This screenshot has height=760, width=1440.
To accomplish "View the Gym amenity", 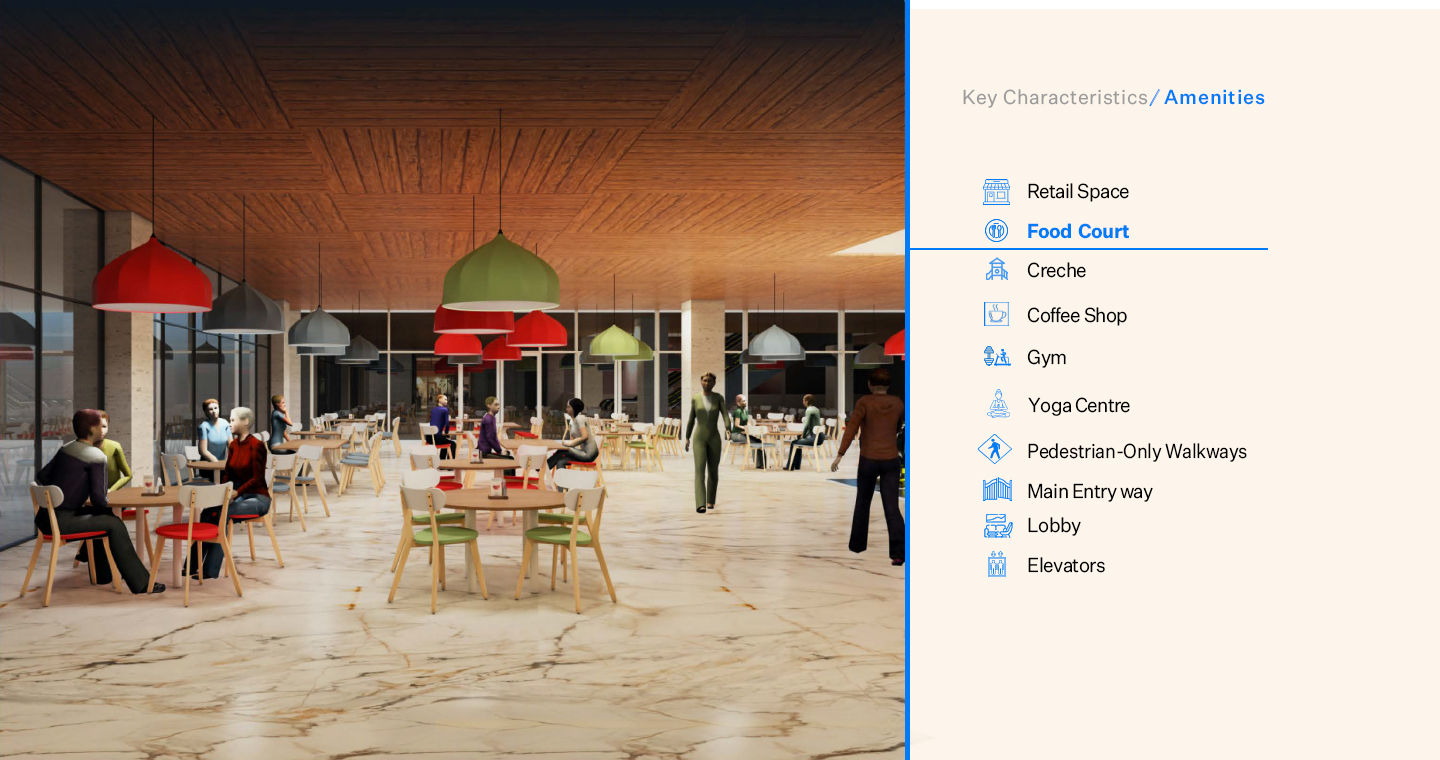I will (1047, 357).
